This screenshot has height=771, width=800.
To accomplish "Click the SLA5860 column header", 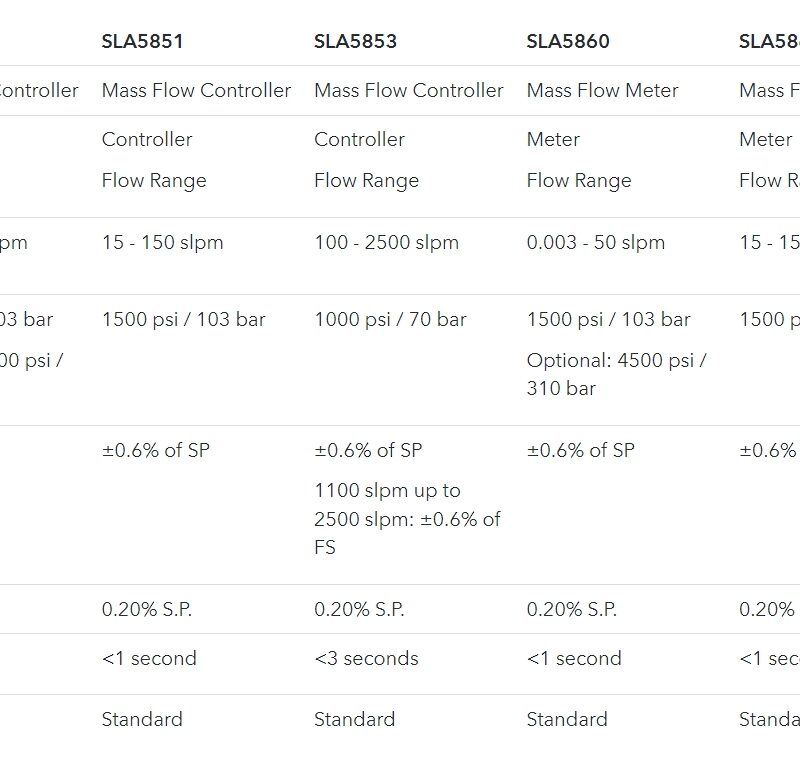I will [568, 42].
